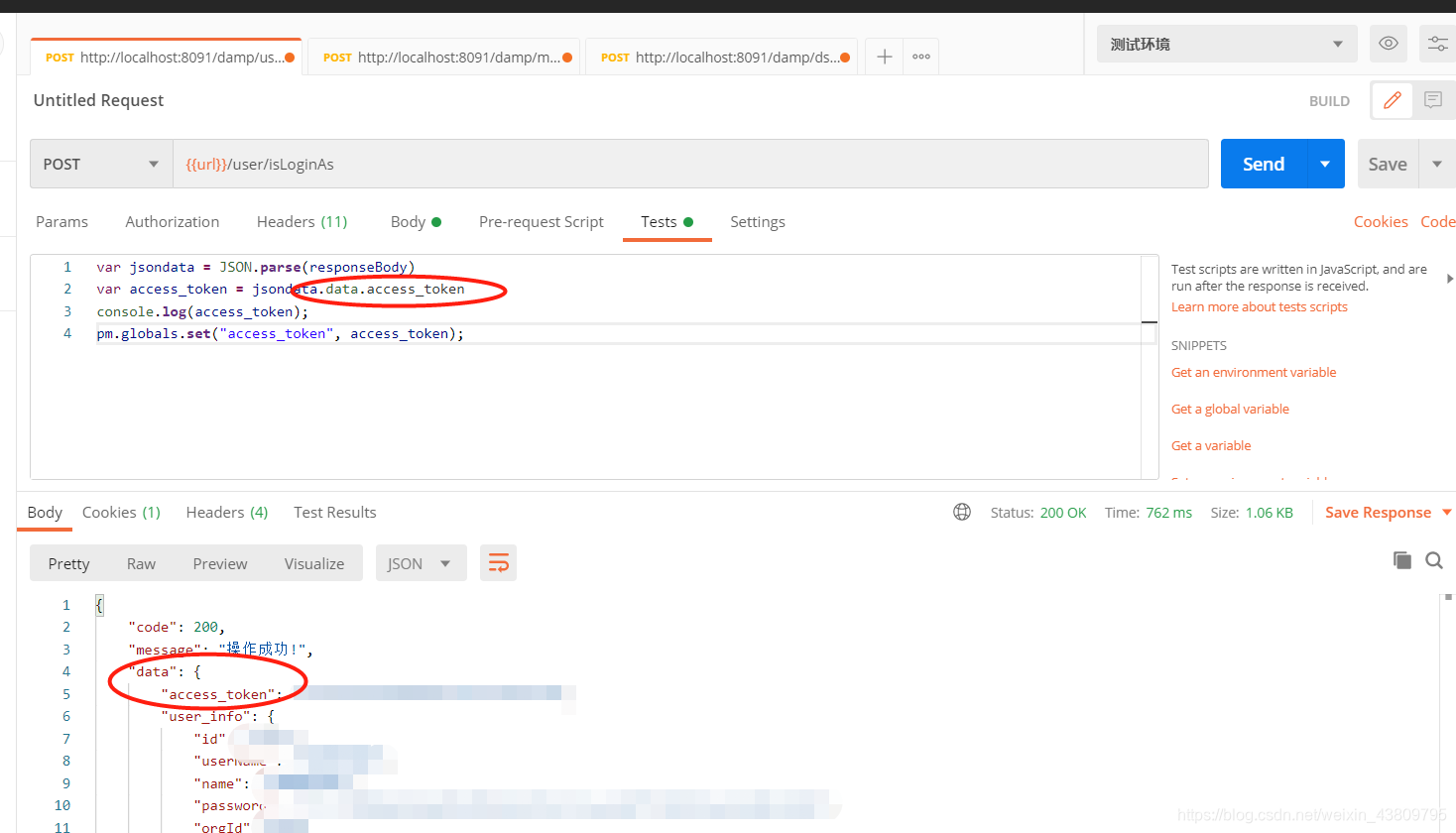Switch to the Settings tab
Screen dimensions: 1456x833
click(758, 221)
